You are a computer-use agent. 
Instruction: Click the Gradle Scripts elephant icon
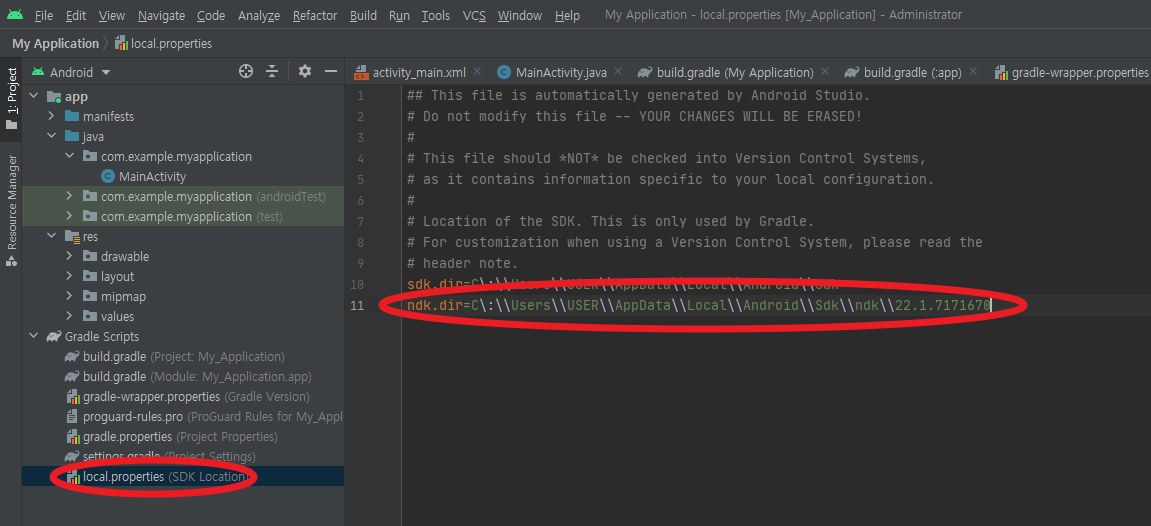54,337
